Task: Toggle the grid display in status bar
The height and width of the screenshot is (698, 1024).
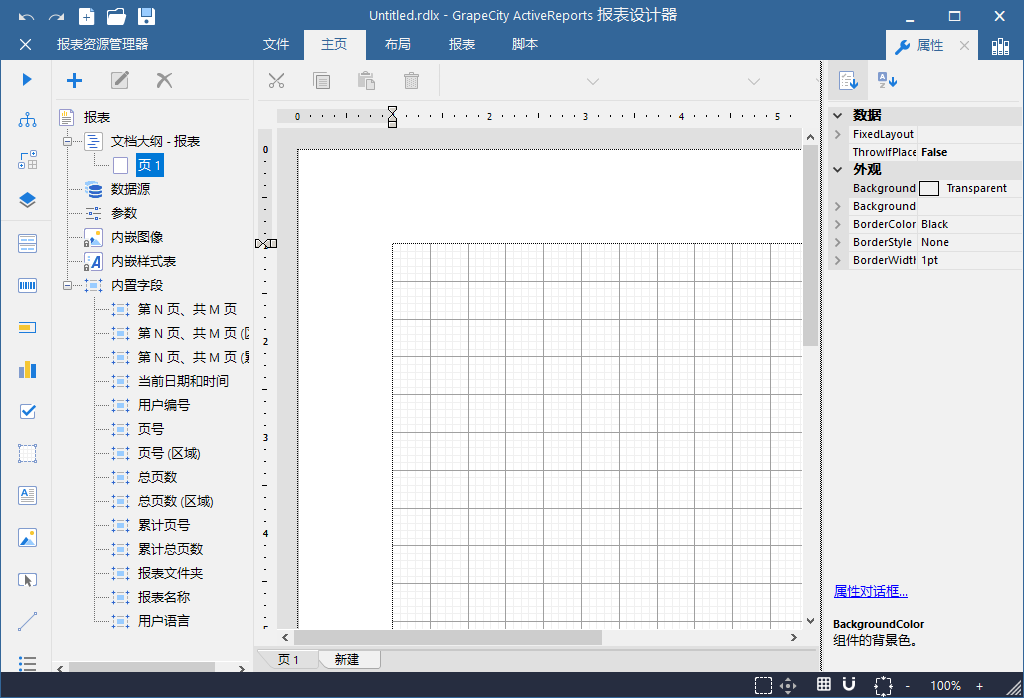Action: [824, 684]
